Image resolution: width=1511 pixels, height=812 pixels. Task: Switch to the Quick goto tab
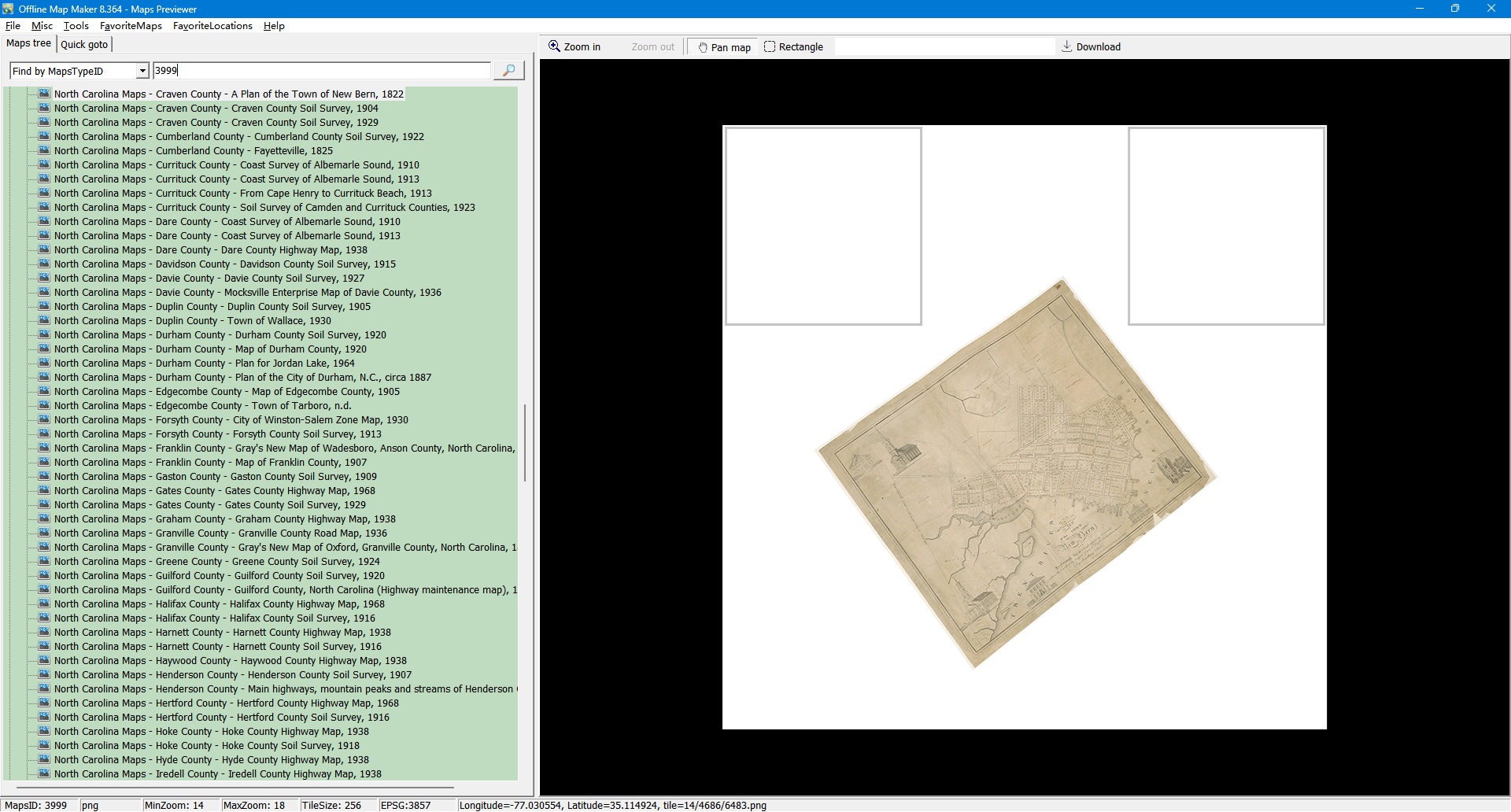tap(84, 45)
